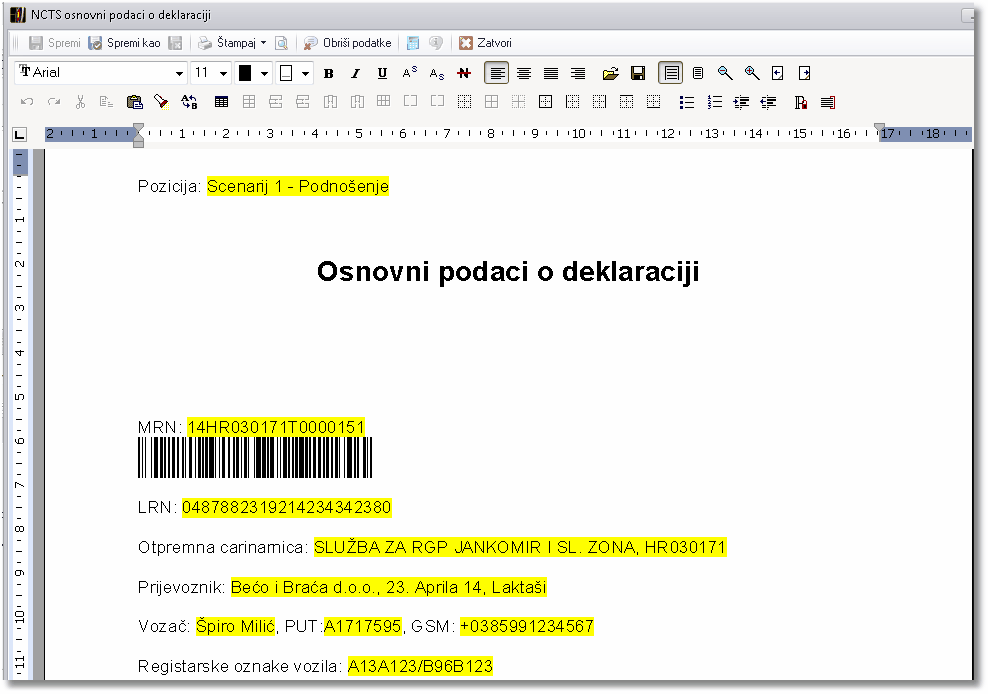
Task: Open the print preview icon
Action: point(282,43)
